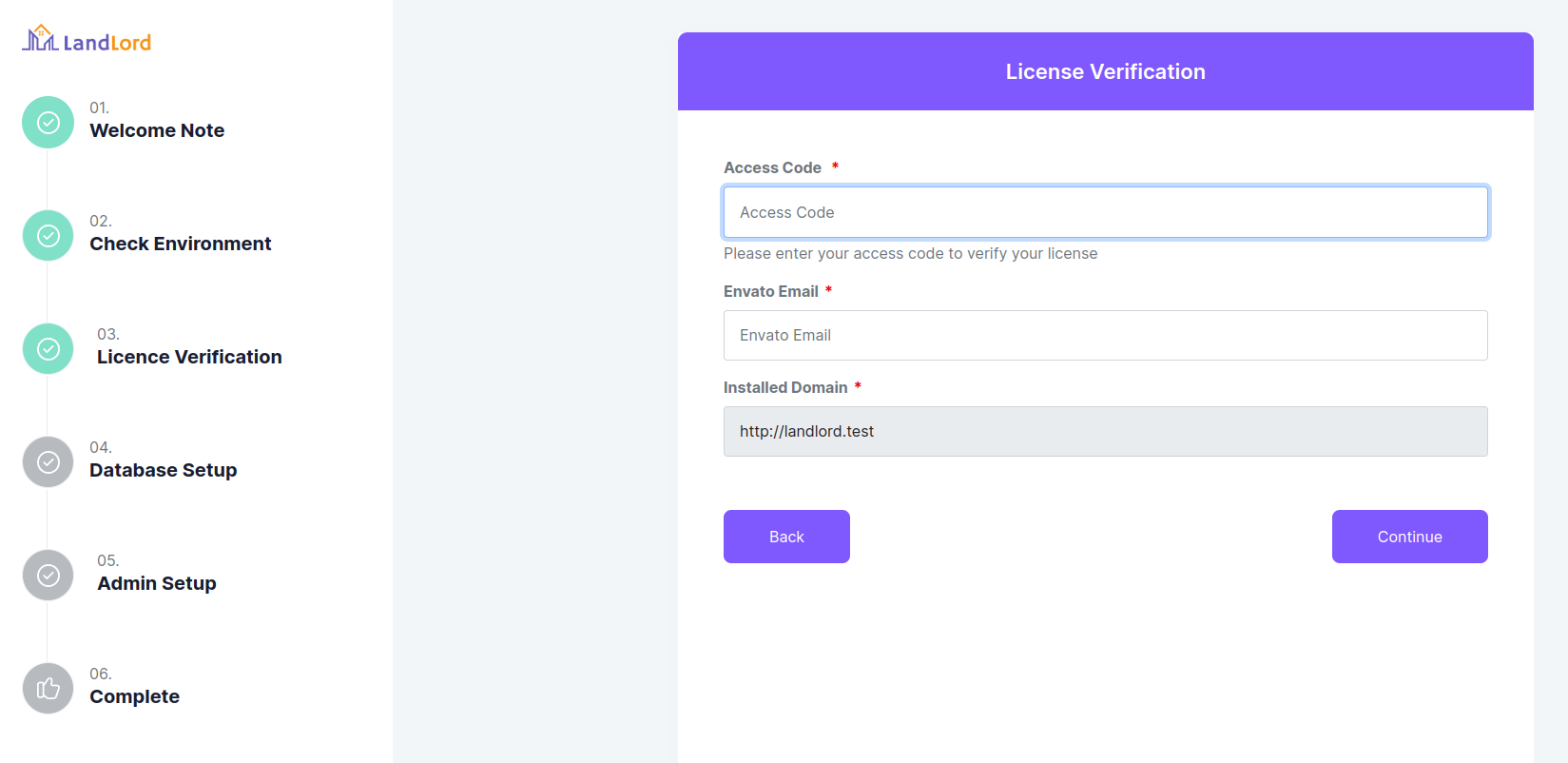Jump to the Database Setup step label
The width and height of the screenshot is (1568, 763).
[164, 471]
